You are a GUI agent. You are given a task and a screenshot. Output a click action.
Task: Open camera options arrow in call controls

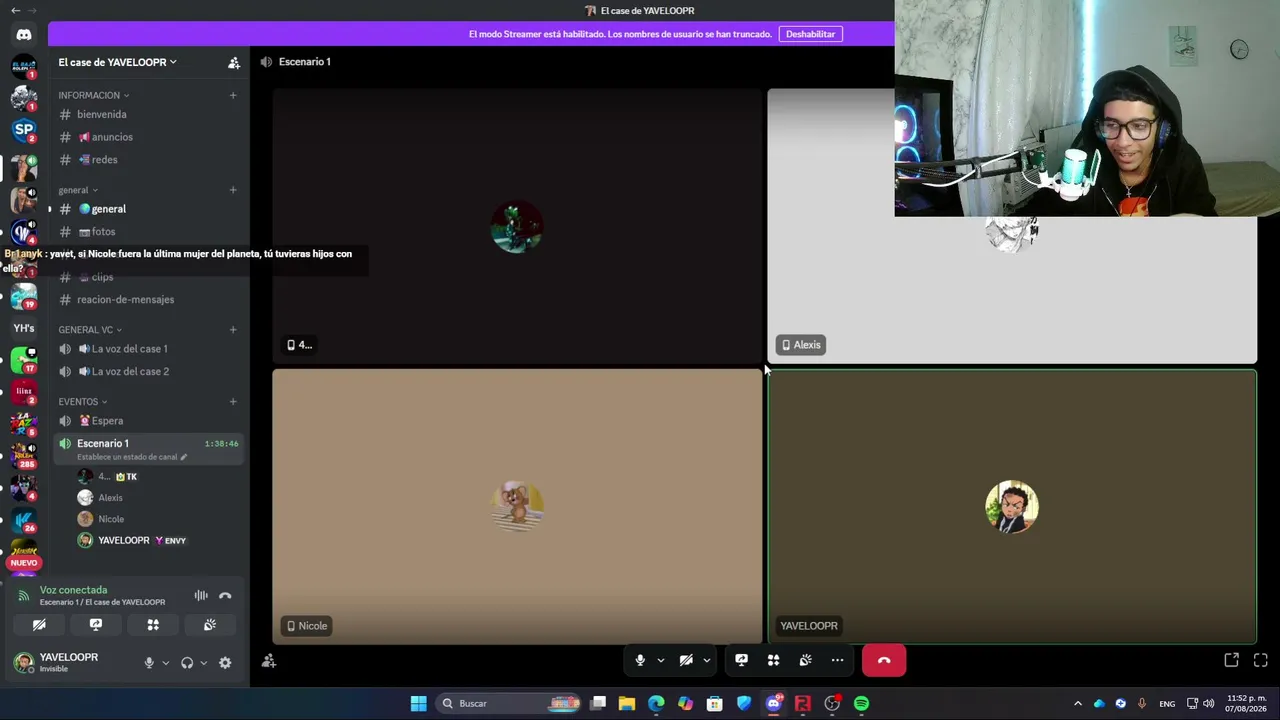click(706, 660)
